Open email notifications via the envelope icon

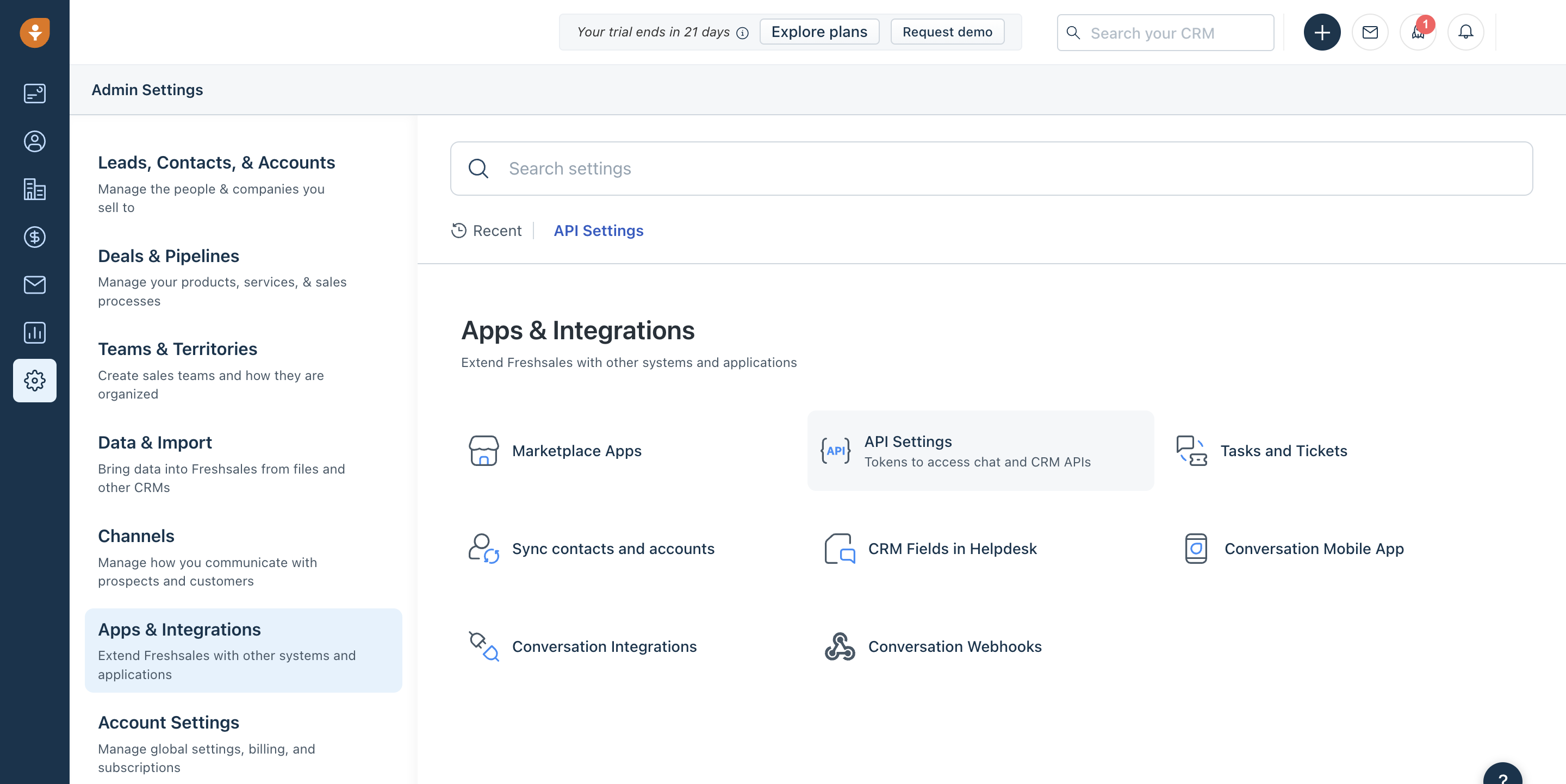coord(1370,32)
